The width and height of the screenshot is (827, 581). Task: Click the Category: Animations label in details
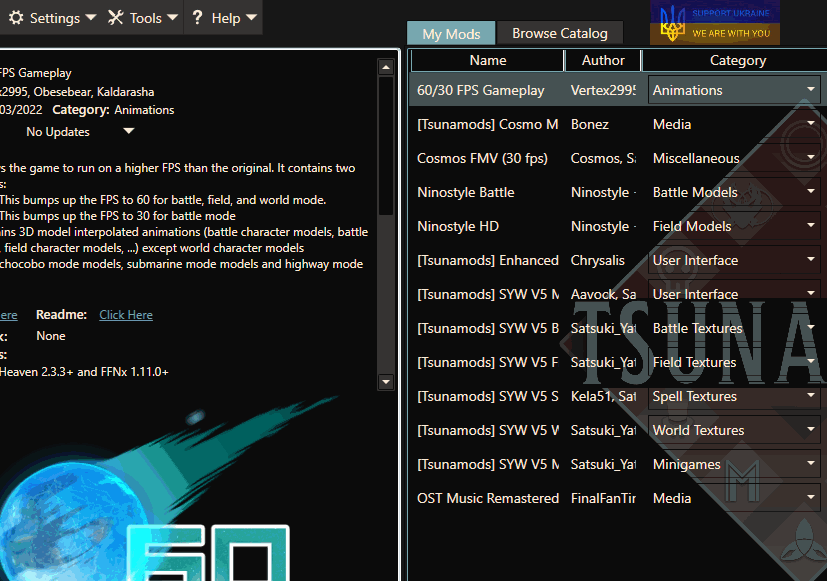point(113,110)
